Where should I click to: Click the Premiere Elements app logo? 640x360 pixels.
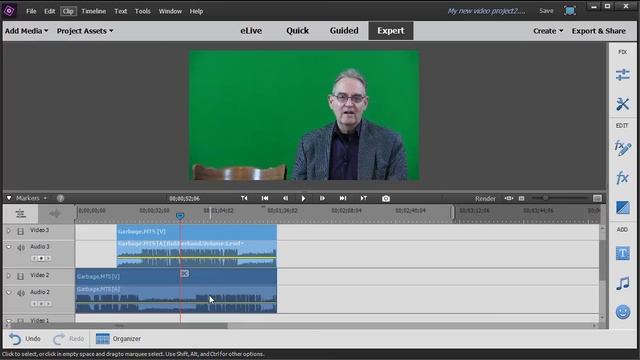point(9,11)
